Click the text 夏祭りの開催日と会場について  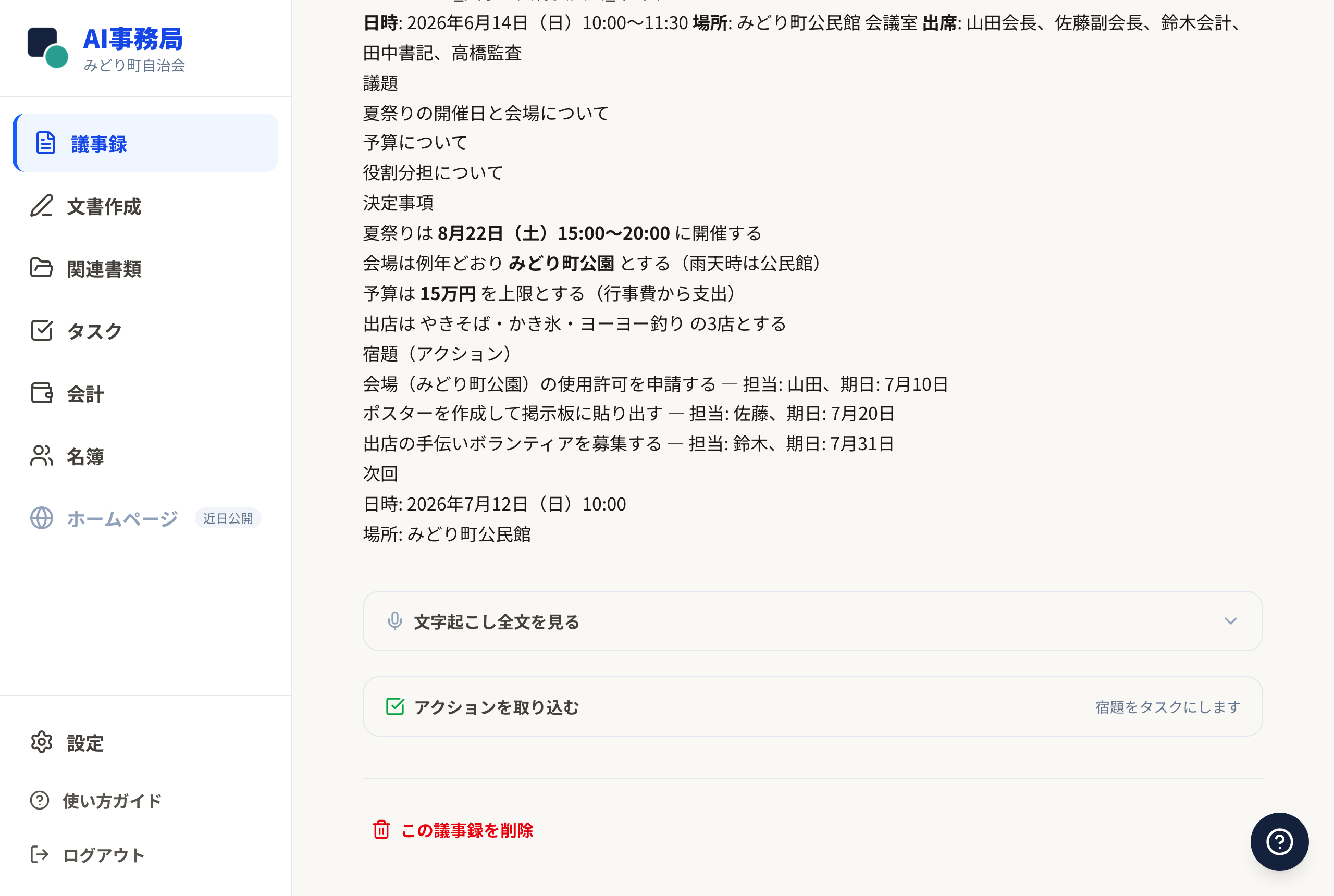coord(486,113)
